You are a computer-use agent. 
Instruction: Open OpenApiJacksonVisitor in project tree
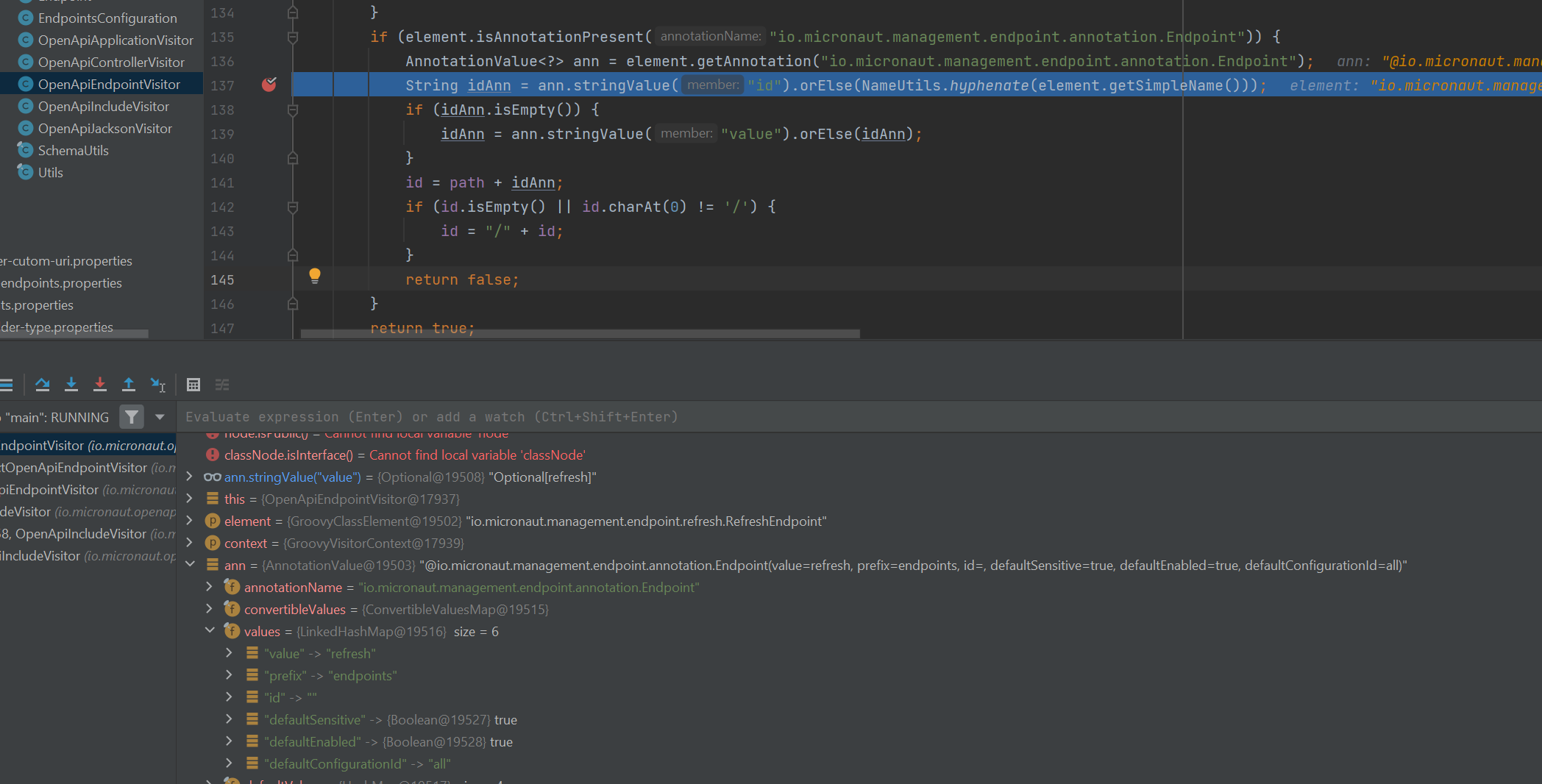105,129
